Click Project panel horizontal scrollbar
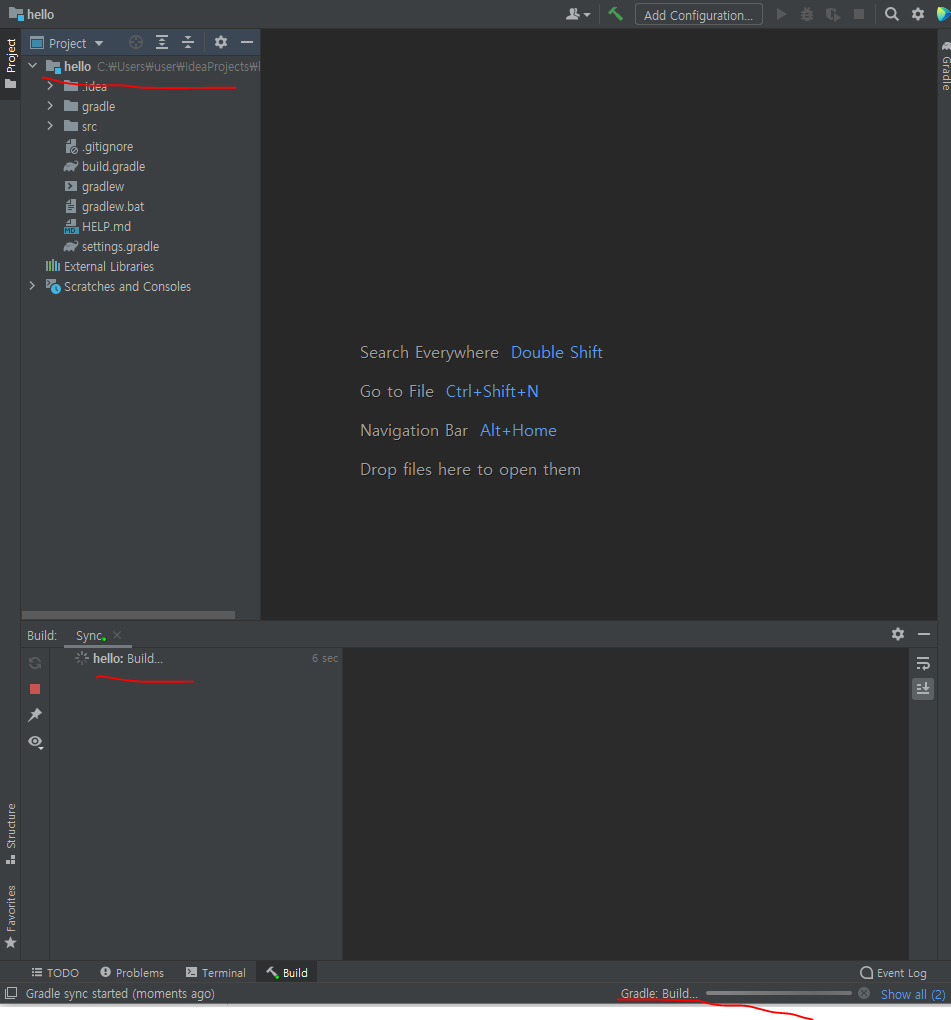 [x=128, y=615]
